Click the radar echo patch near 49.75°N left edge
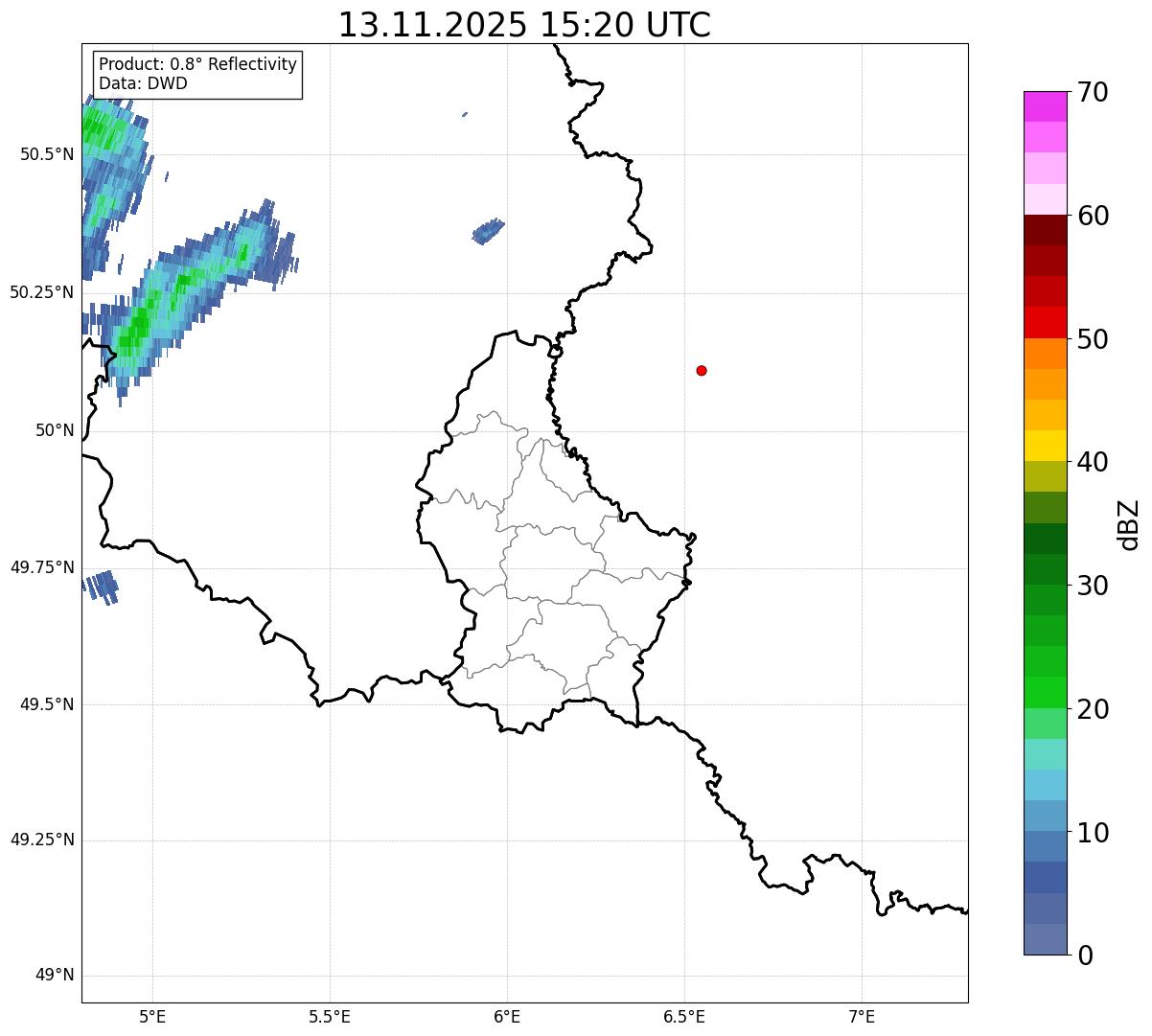 point(101,587)
